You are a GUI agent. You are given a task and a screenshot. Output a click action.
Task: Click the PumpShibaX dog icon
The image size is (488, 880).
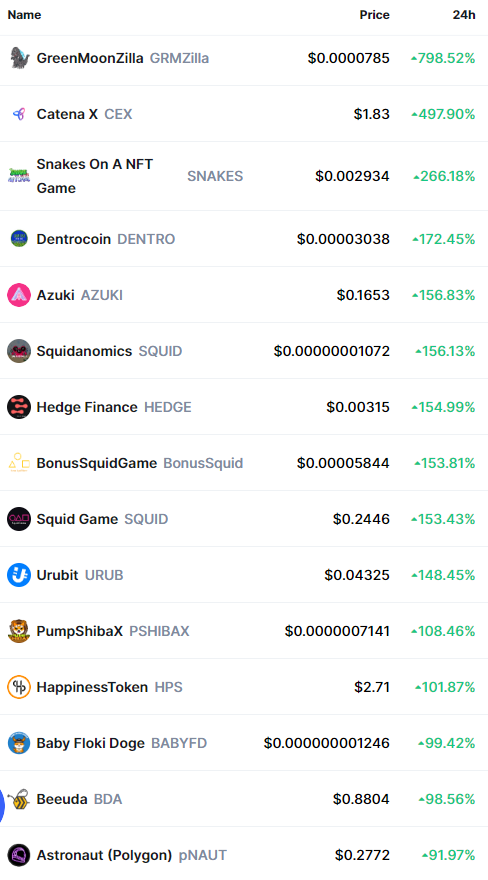point(19,631)
